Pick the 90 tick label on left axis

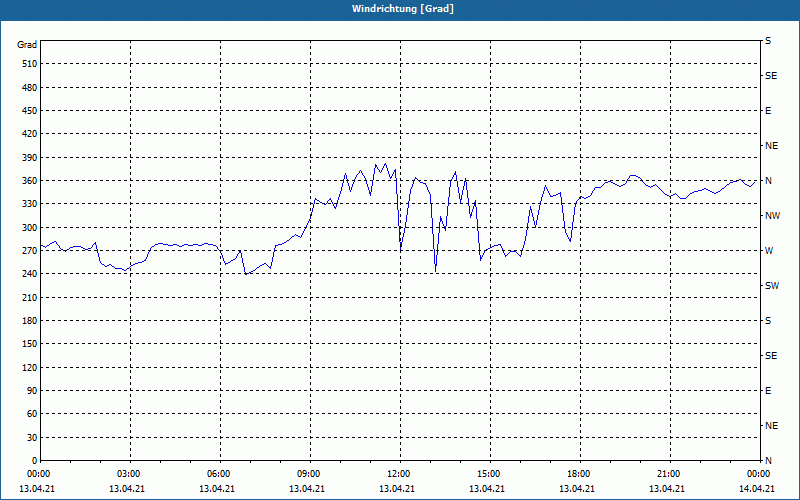(x=32, y=391)
